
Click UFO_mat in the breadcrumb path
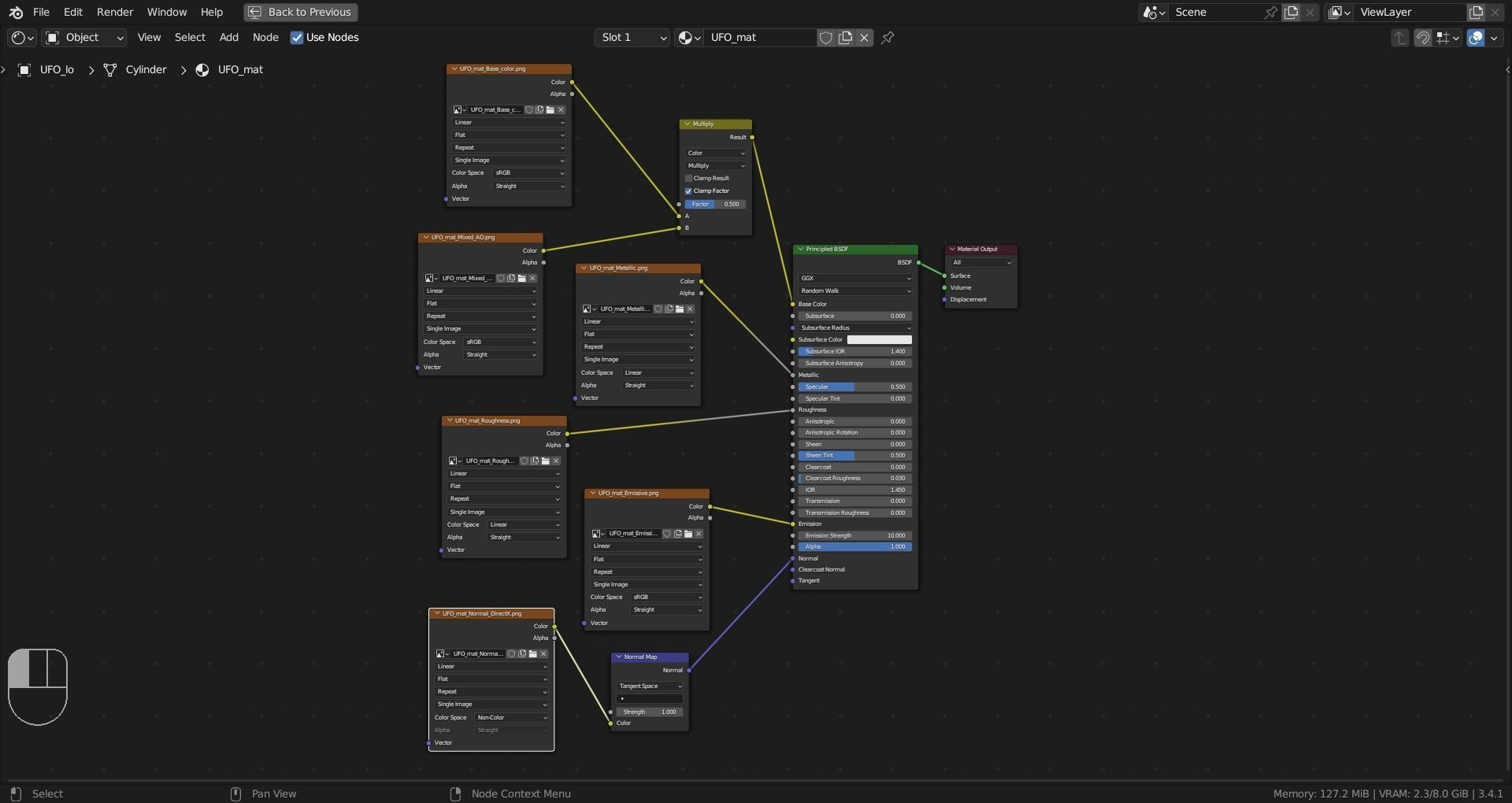click(240, 70)
